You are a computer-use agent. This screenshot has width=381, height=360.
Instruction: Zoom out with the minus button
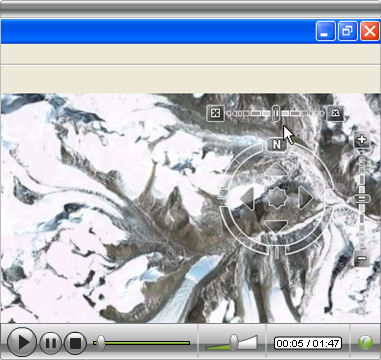(362, 258)
